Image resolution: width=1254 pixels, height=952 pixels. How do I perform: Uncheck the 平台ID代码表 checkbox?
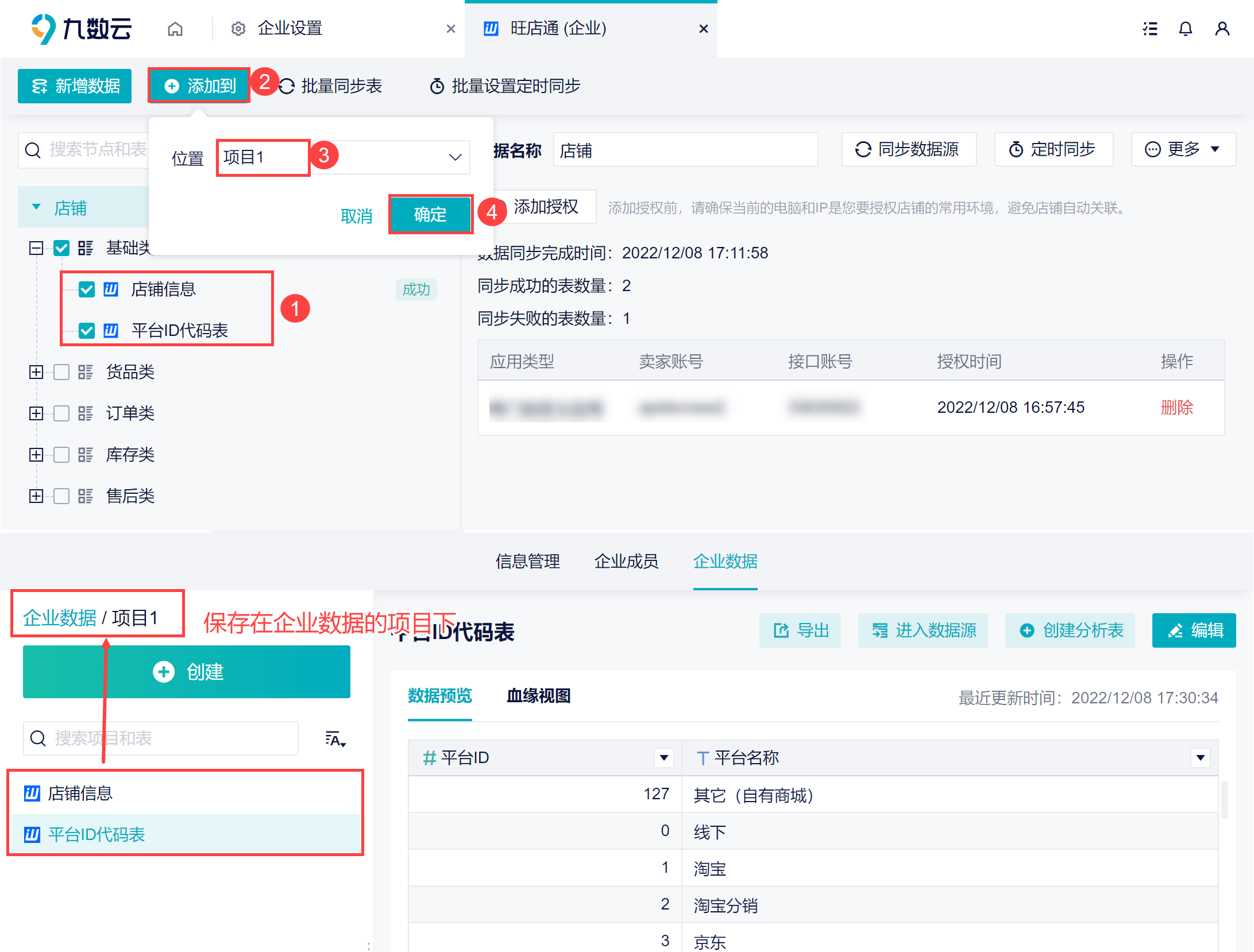87,331
